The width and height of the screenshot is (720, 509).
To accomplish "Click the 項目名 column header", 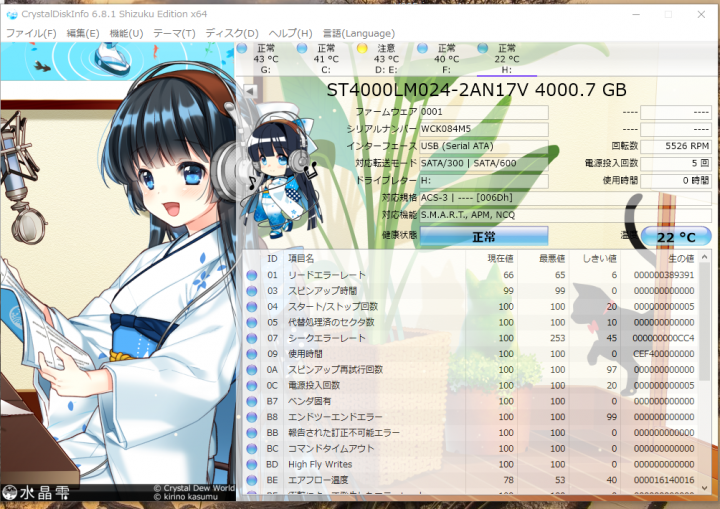I will [x=375, y=259].
